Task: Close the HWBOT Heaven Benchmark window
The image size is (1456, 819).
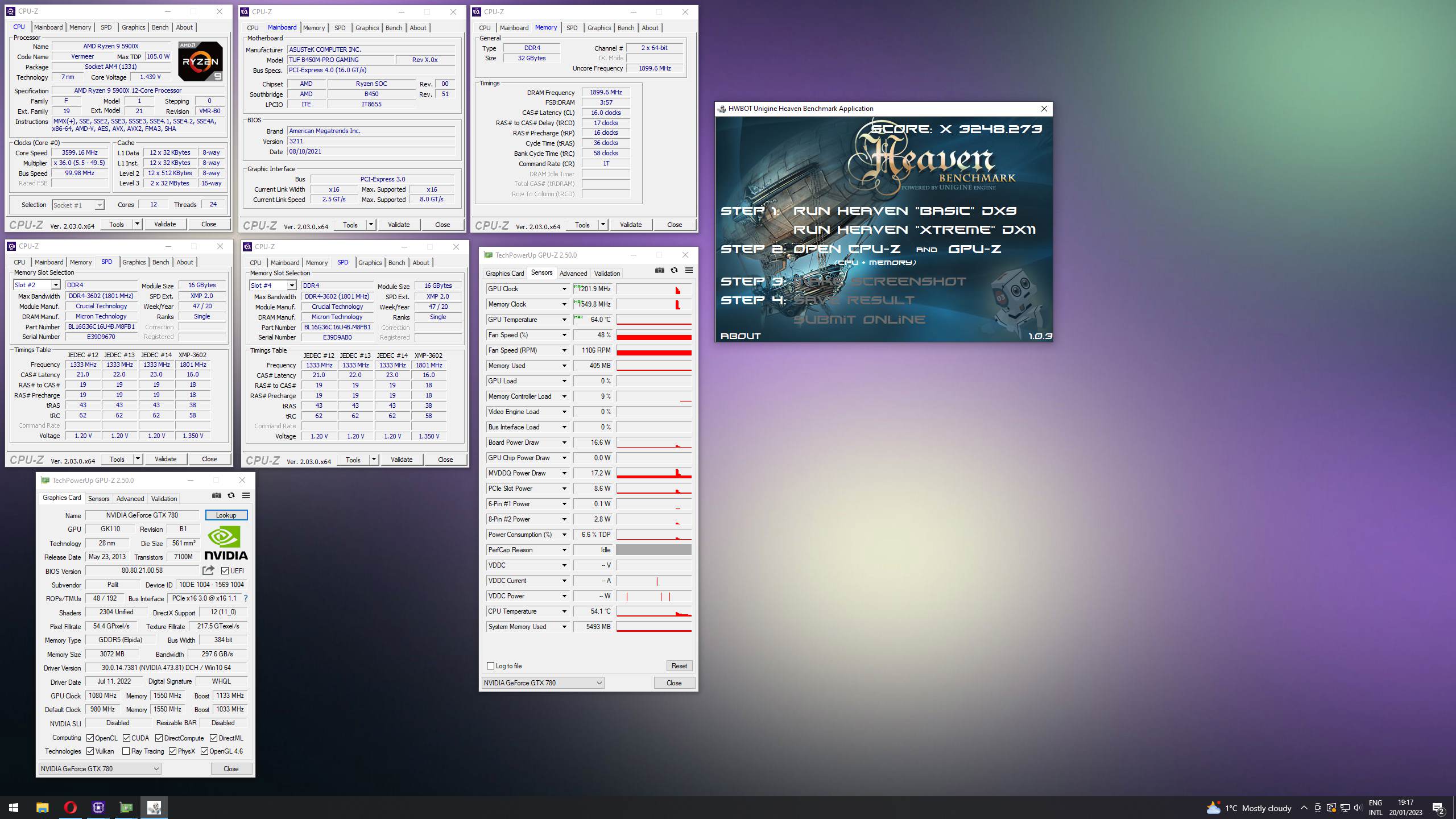Action: click(x=1044, y=109)
